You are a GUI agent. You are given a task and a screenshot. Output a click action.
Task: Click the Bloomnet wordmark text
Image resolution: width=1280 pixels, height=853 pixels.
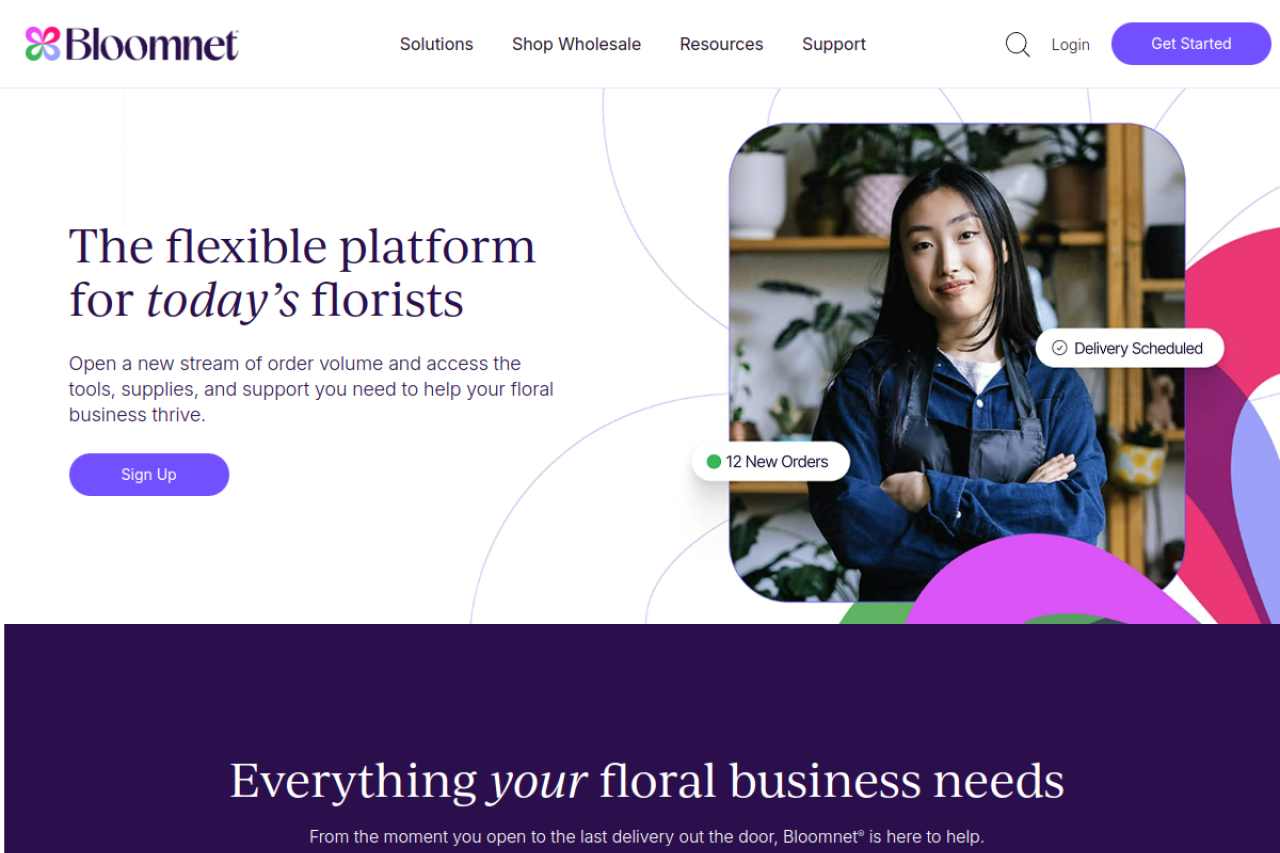152,44
